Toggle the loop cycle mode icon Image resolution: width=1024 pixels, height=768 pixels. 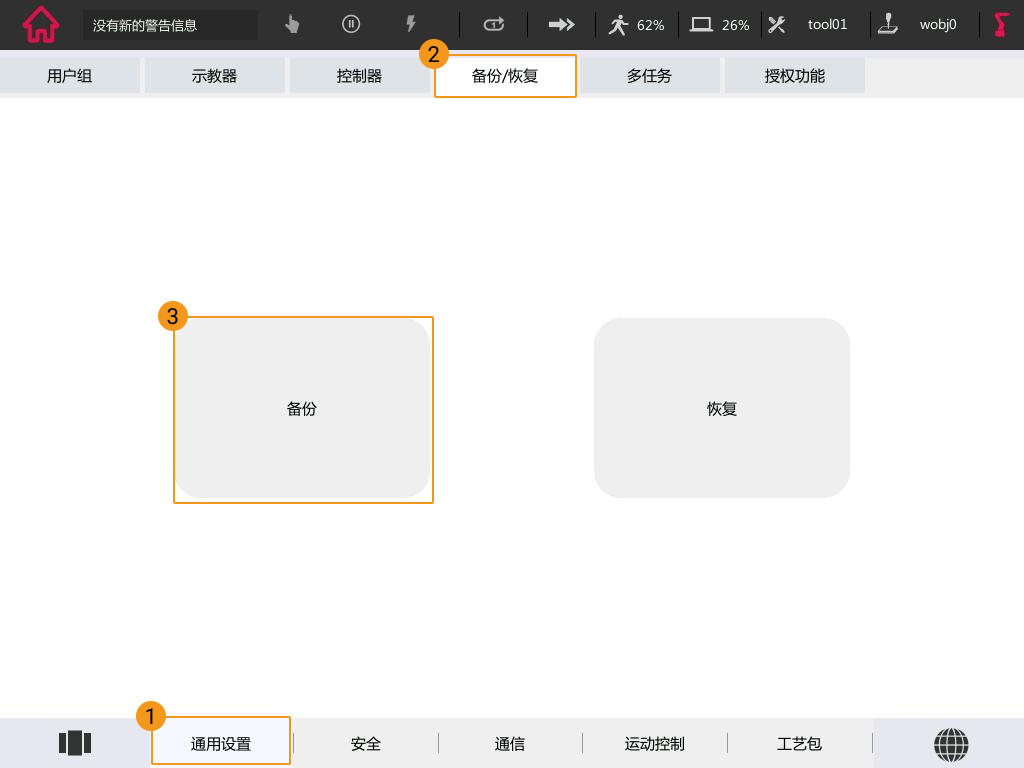494,25
